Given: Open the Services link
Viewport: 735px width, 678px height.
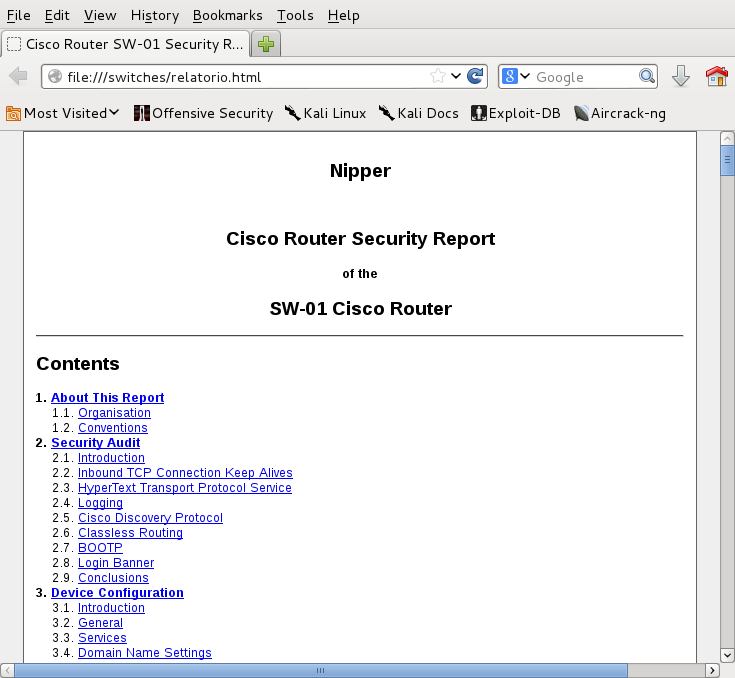Looking at the screenshot, I should click(x=102, y=638).
